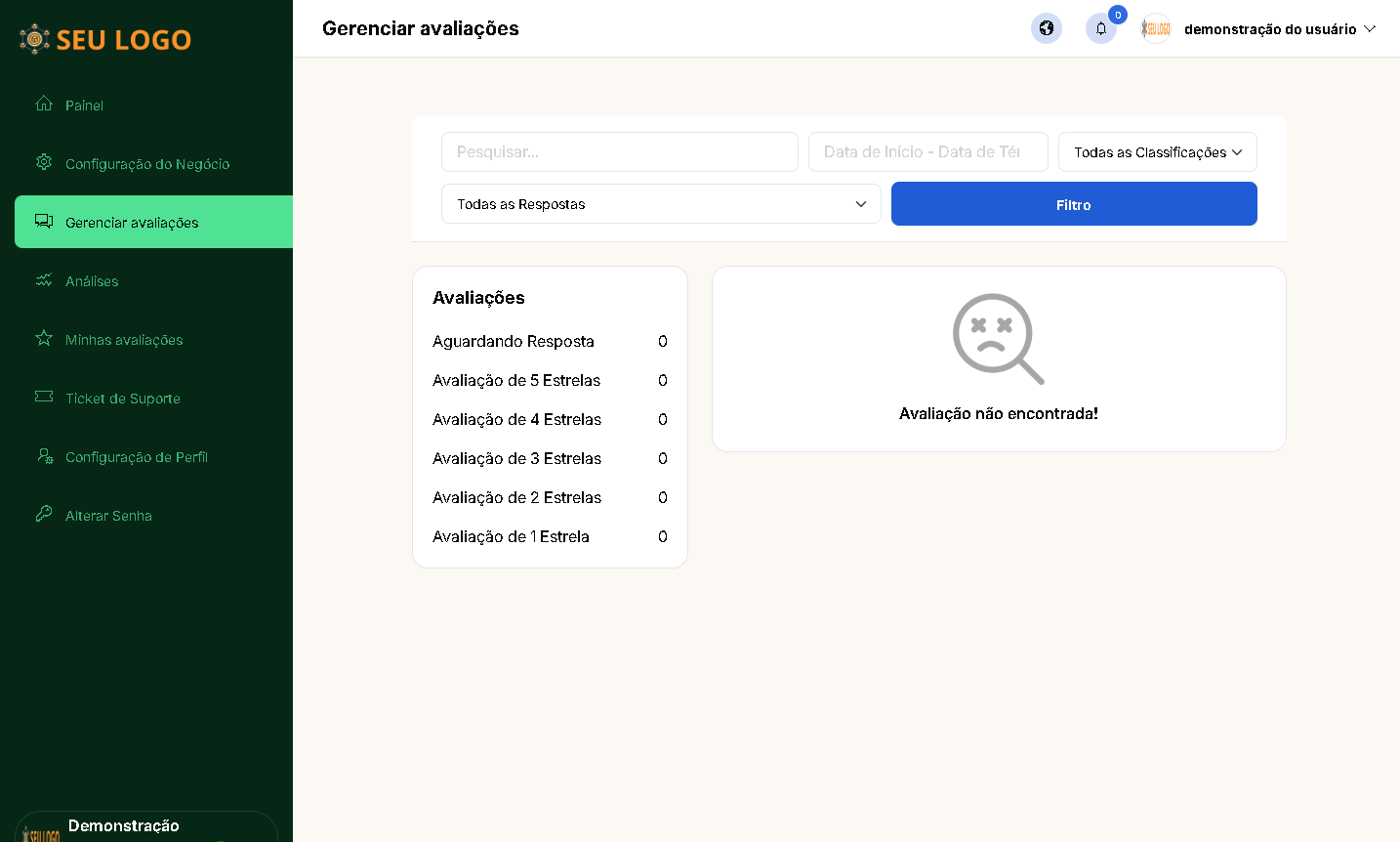Open the notifications bell icon
The height and width of the screenshot is (842, 1400).
pos(1100,28)
